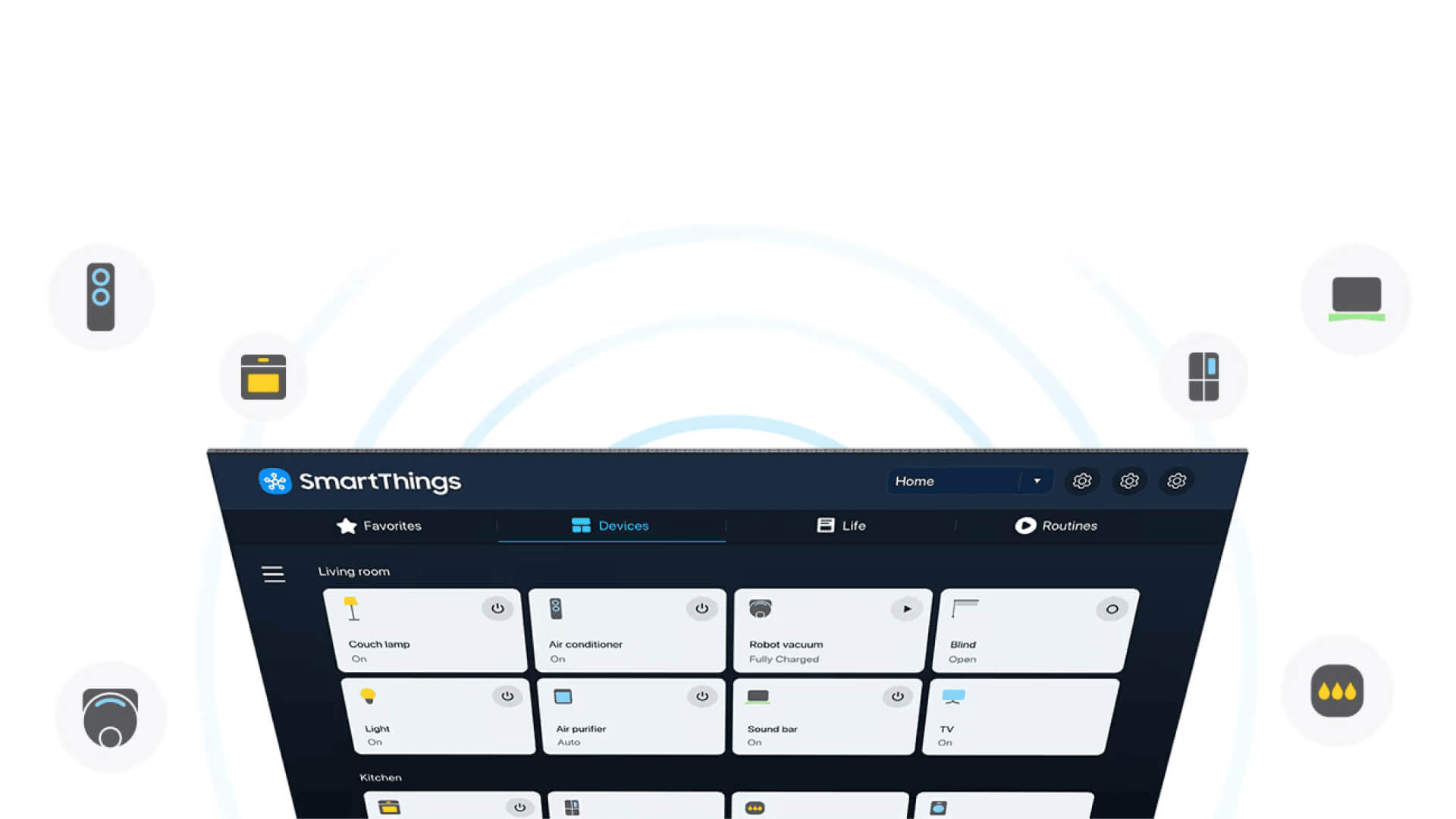
Task: Expand the Home location dropdown
Action: 1037,481
